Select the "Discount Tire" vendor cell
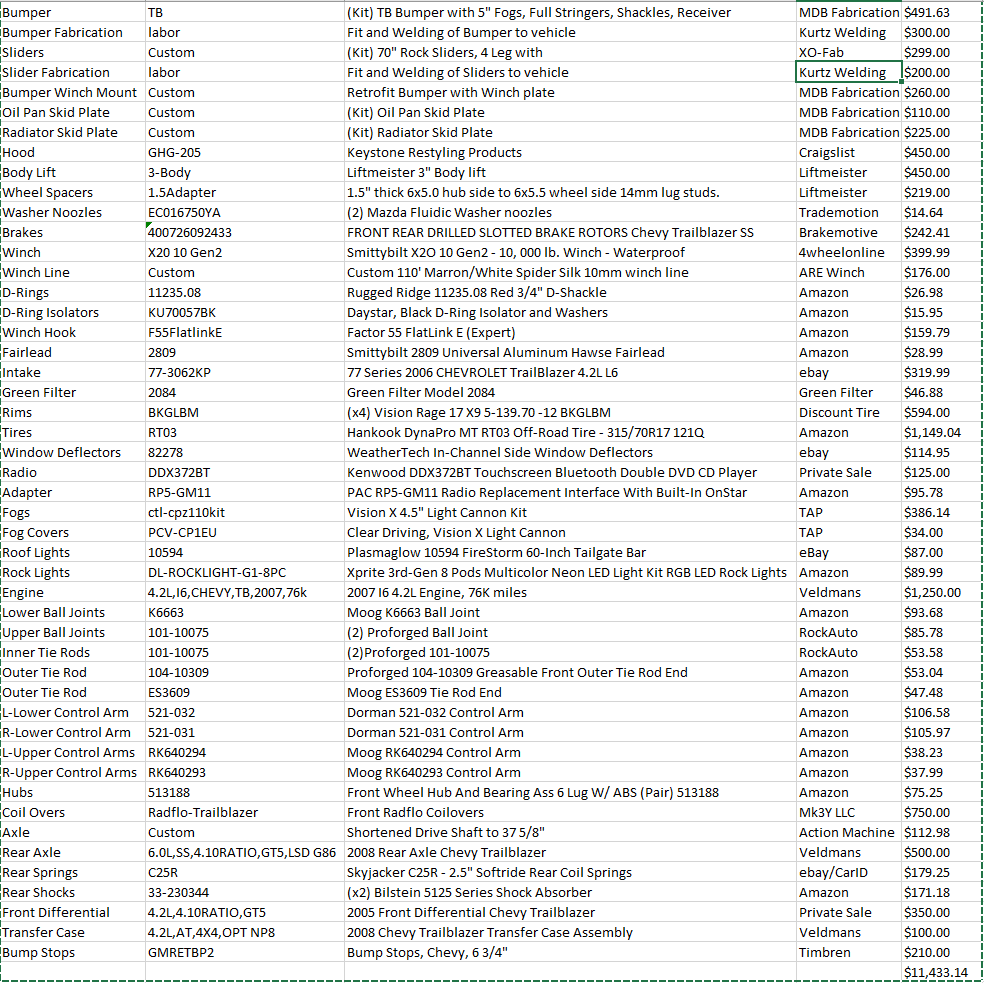The image size is (984, 983). tap(848, 412)
